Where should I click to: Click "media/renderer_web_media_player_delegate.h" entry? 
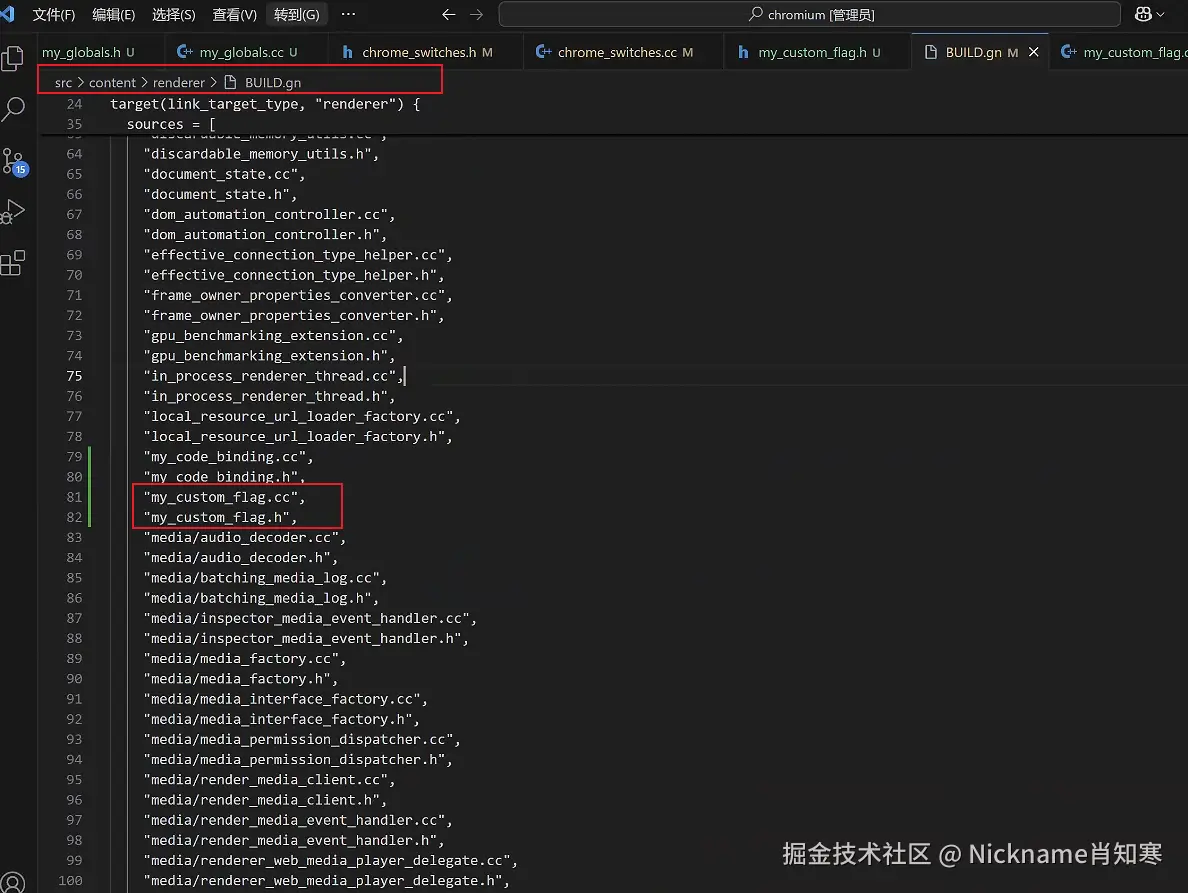tap(323, 881)
